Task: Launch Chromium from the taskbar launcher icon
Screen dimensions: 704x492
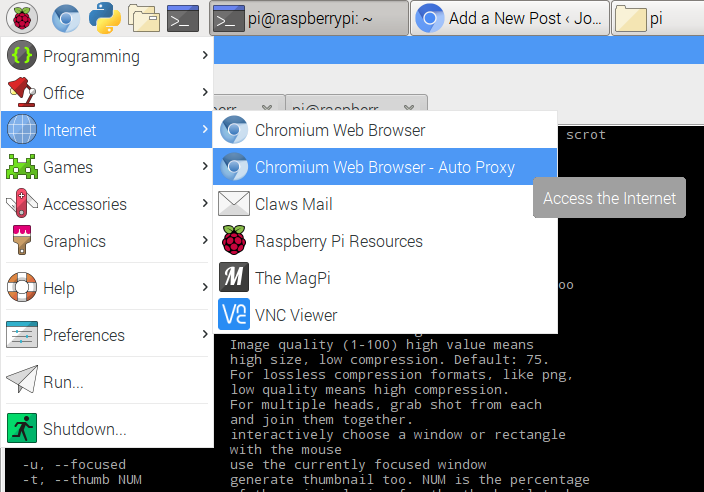Action: [66, 18]
